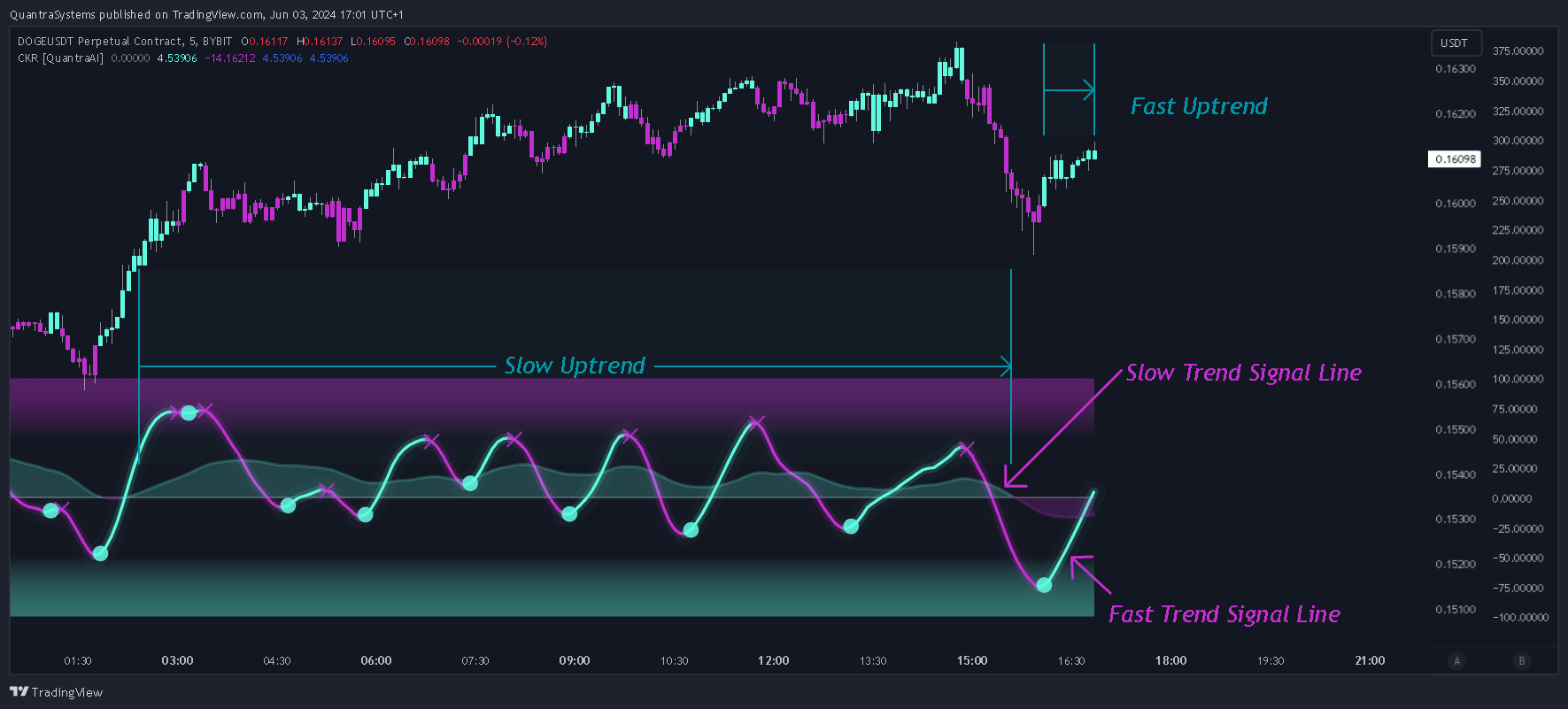Click the 375.00000 indicator axis label
Viewport: 1568px width, 709px height.
[x=1518, y=51]
